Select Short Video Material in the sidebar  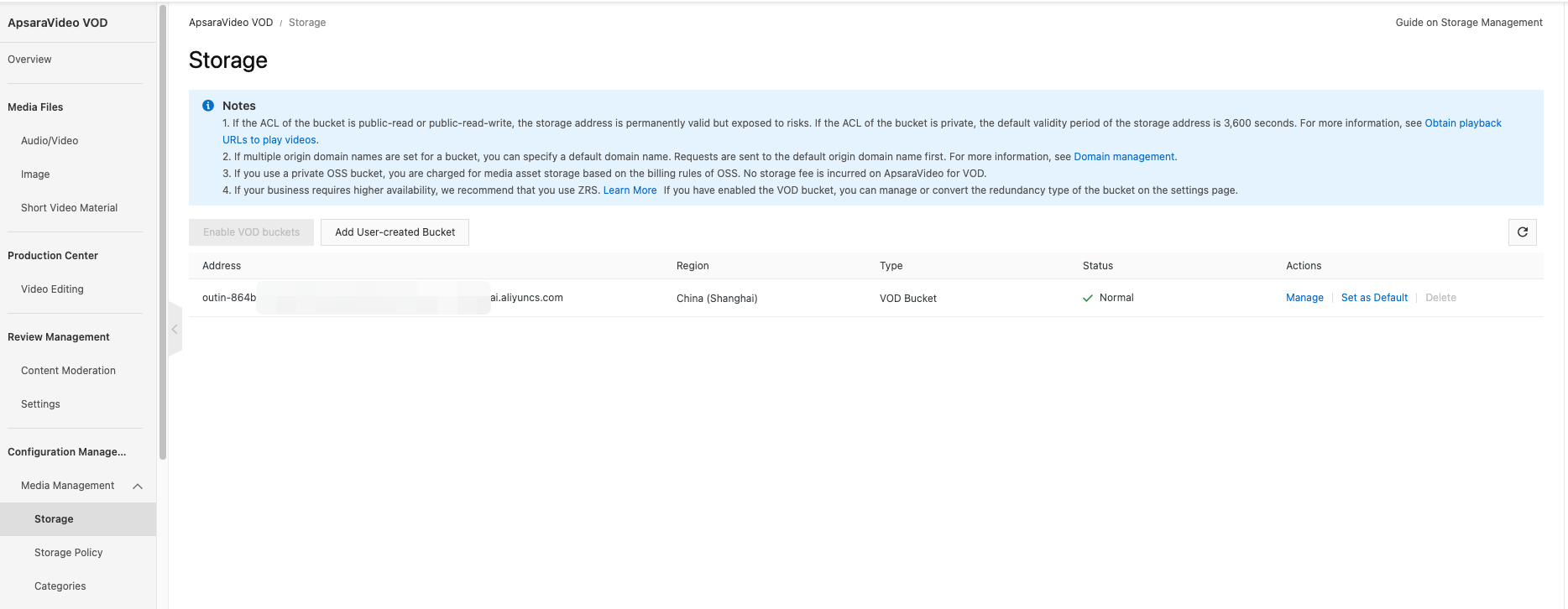[x=69, y=208]
